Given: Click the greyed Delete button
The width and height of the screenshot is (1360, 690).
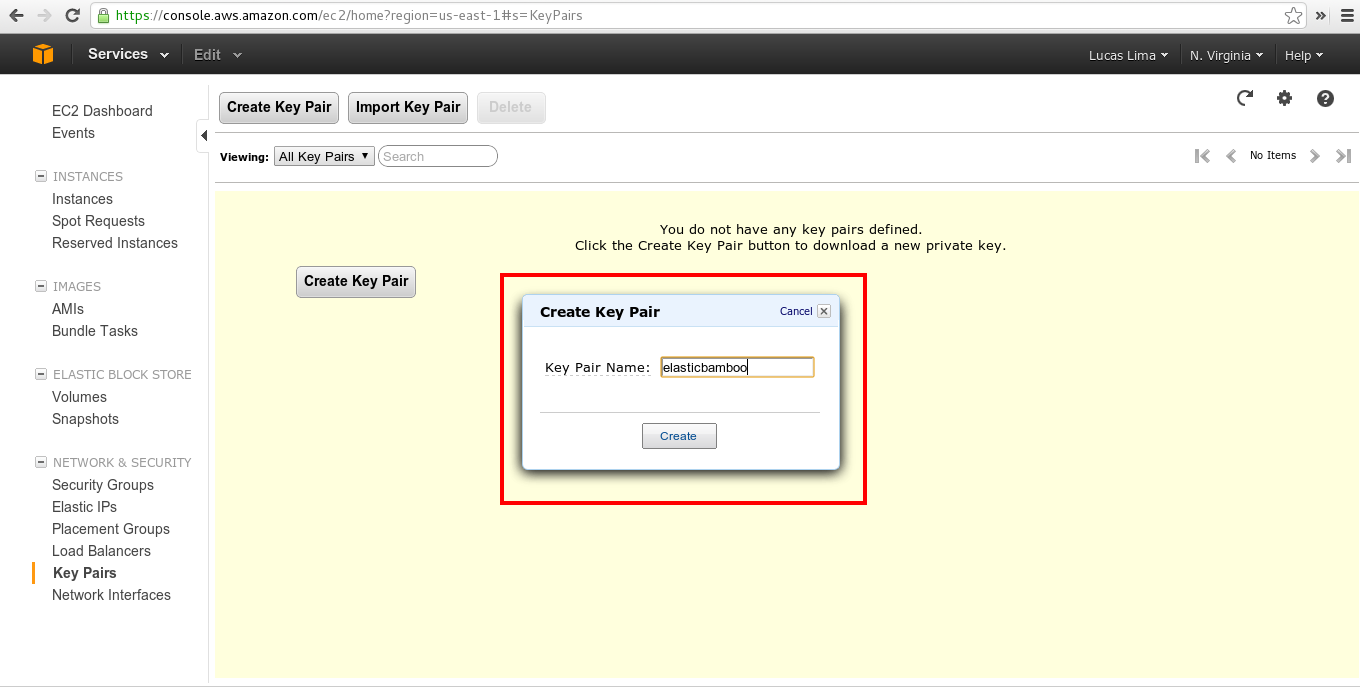Looking at the screenshot, I should coord(511,108).
